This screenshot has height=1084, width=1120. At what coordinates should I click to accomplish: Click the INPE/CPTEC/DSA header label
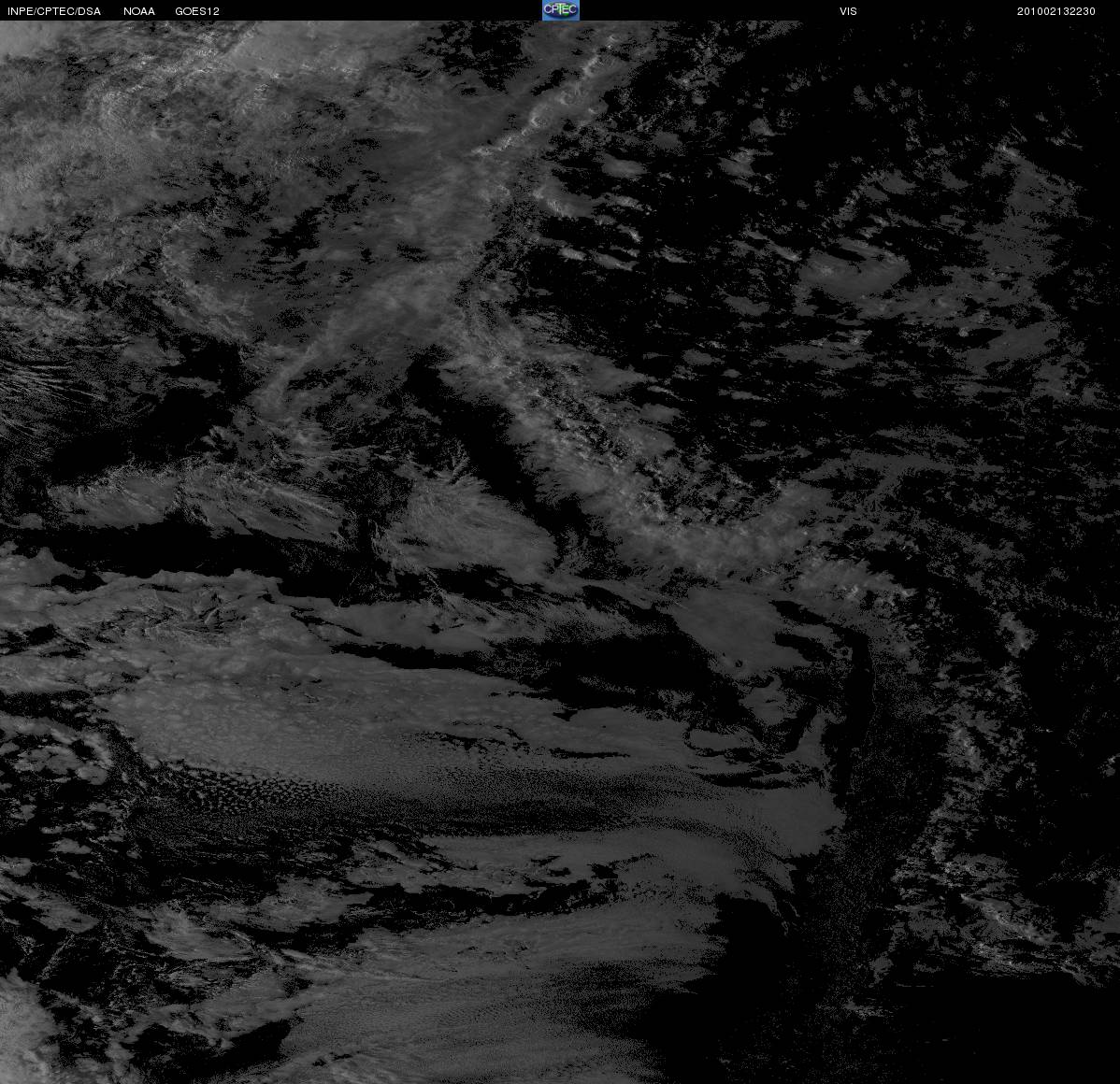pos(54,11)
